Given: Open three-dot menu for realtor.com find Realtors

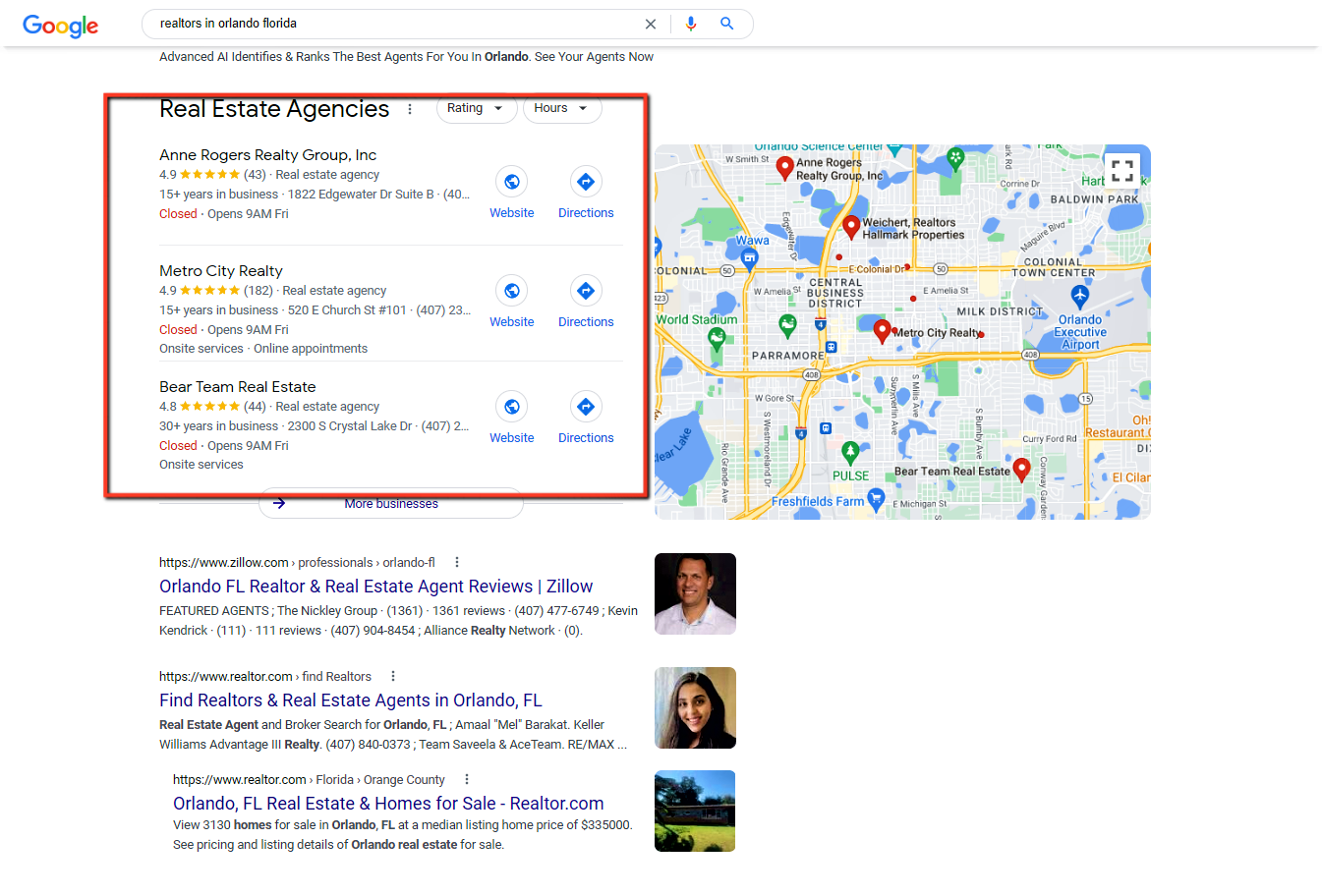Looking at the screenshot, I should [393, 676].
